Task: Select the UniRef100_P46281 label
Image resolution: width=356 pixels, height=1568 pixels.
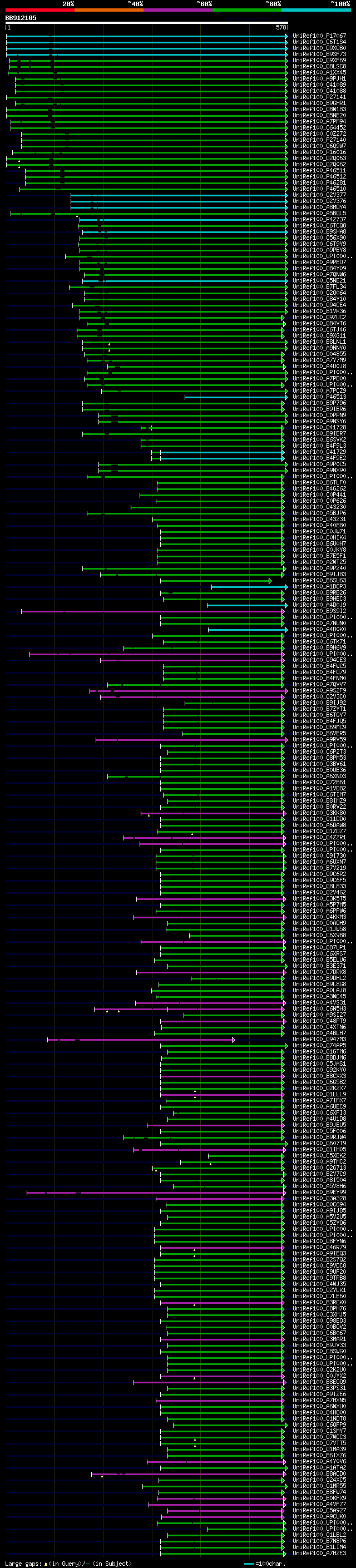Action: [x=319, y=182]
